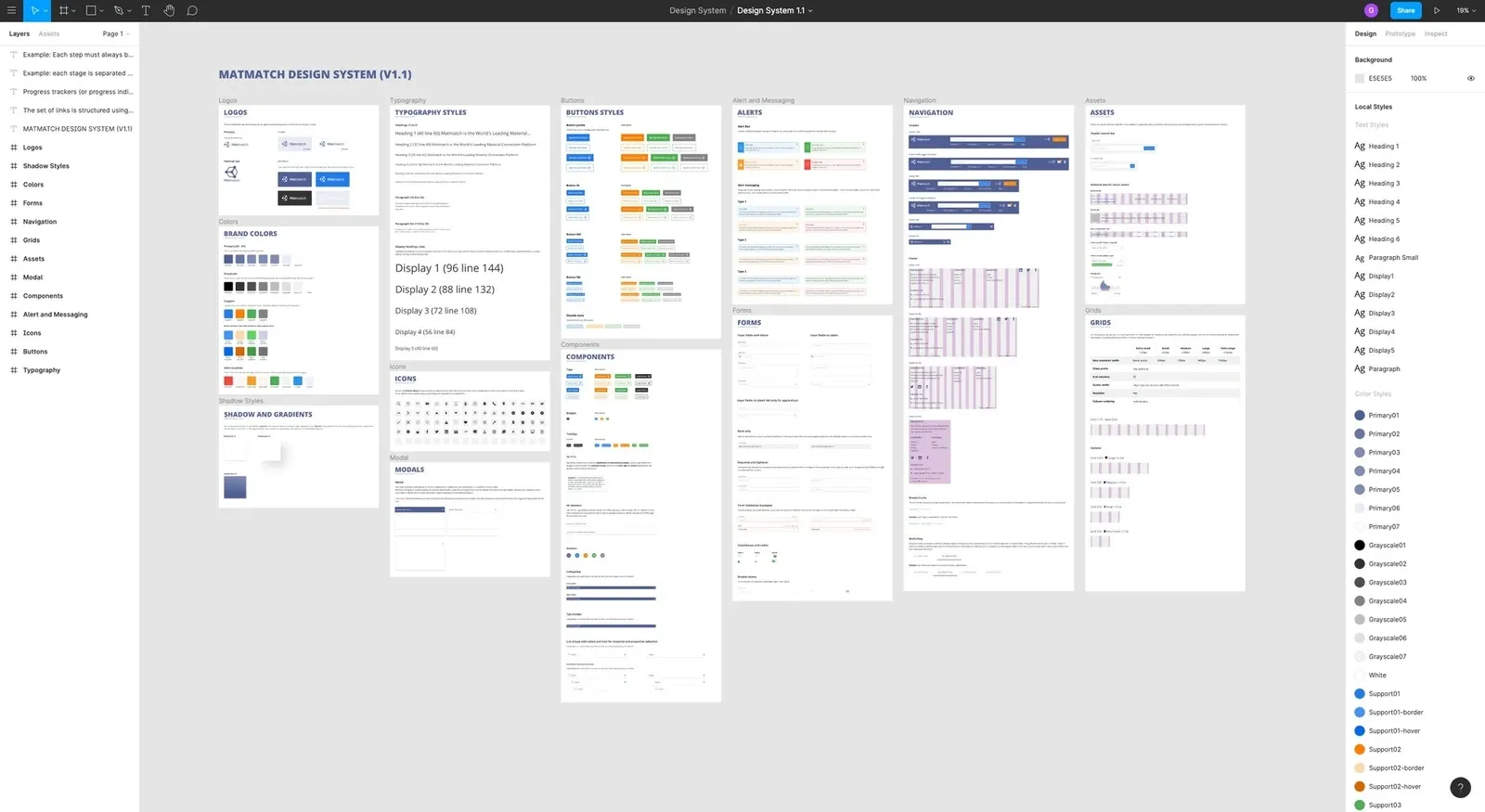1485x812 pixels.
Task: Select the Move tool
Action: click(x=34, y=10)
